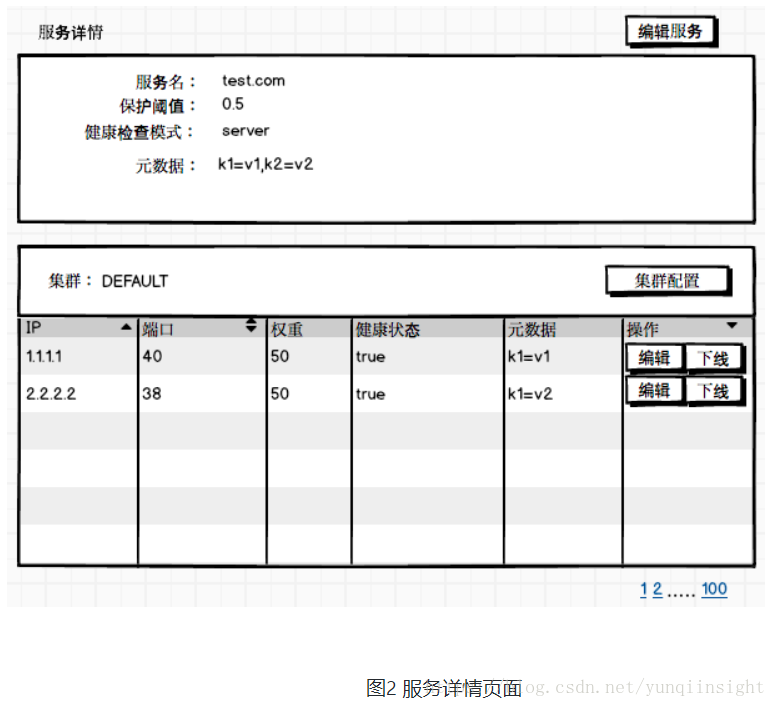Click port value 40
This screenshot has width=776, height=707.
click(x=152, y=356)
